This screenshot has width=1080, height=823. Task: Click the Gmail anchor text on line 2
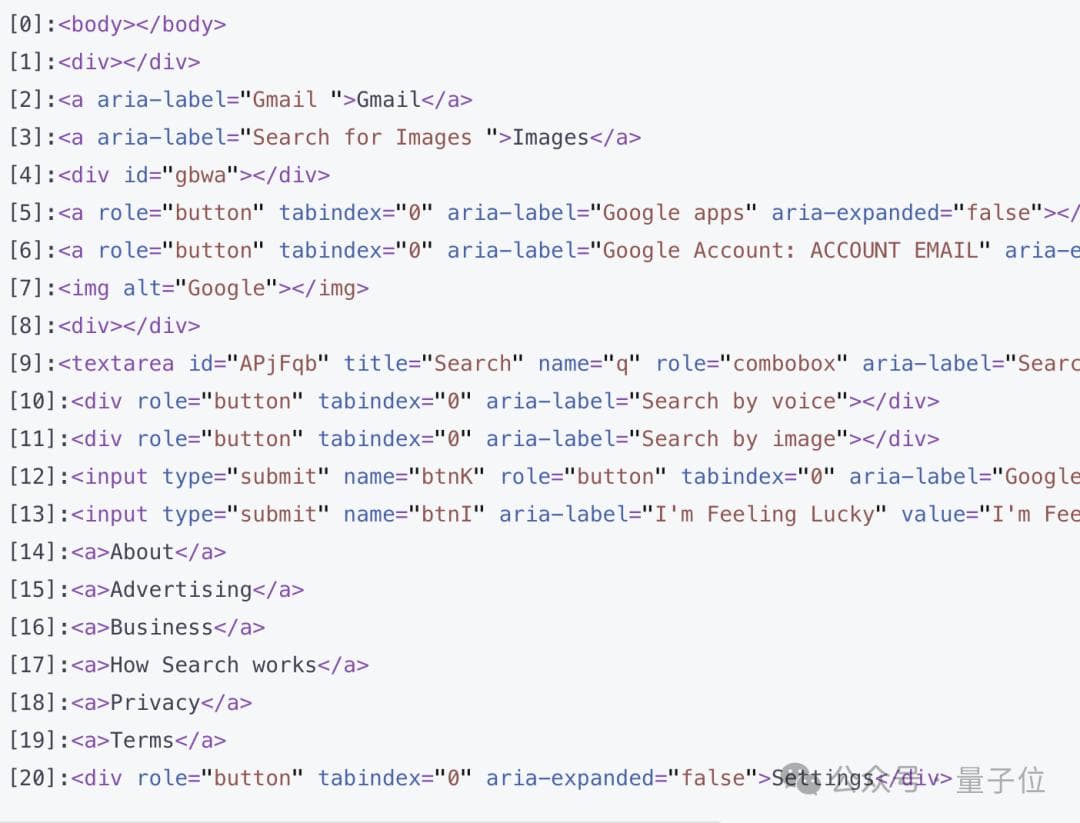point(388,100)
